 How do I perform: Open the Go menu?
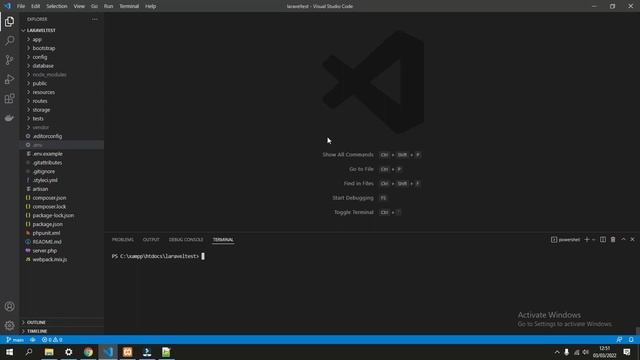pyautogui.click(x=94, y=6)
